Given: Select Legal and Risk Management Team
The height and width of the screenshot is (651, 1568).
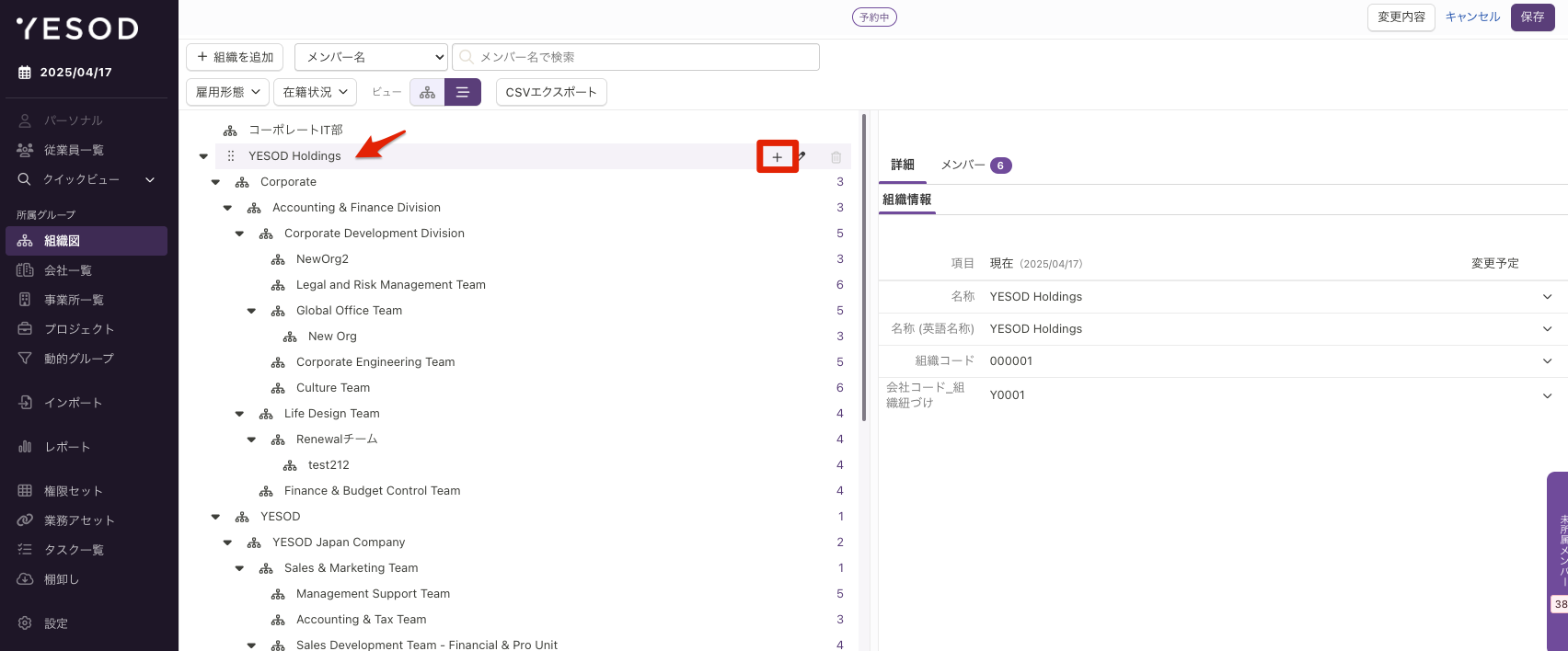Looking at the screenshot, I should tap(391, 285).
